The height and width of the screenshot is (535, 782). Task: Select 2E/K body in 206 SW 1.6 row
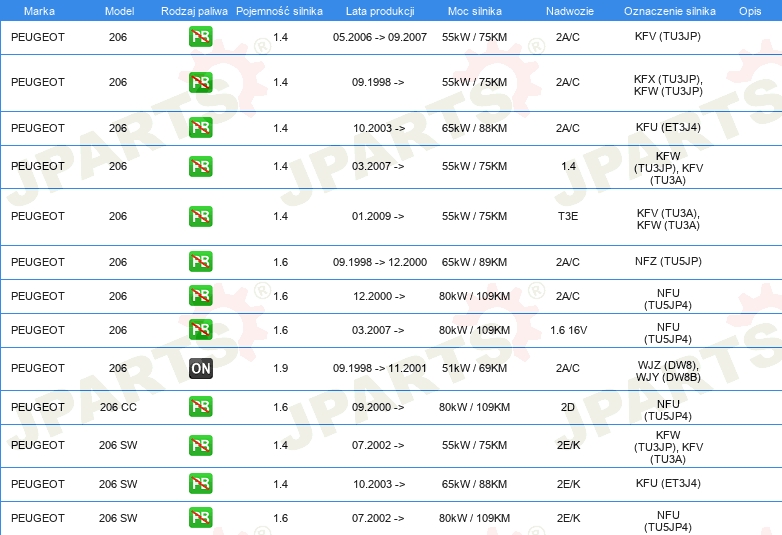(569, 519)
